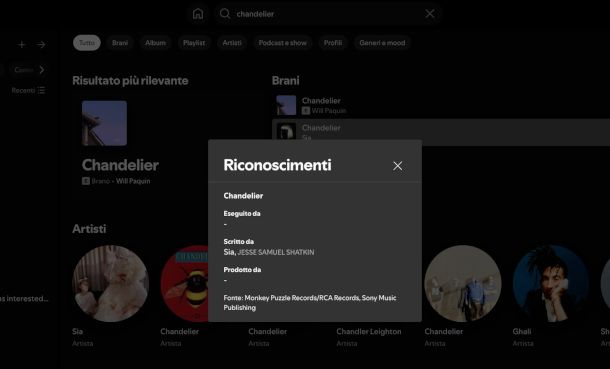This screenshot has width=610, height=369.
Task: Select the Profili filter tab
Action: [333, 43]
